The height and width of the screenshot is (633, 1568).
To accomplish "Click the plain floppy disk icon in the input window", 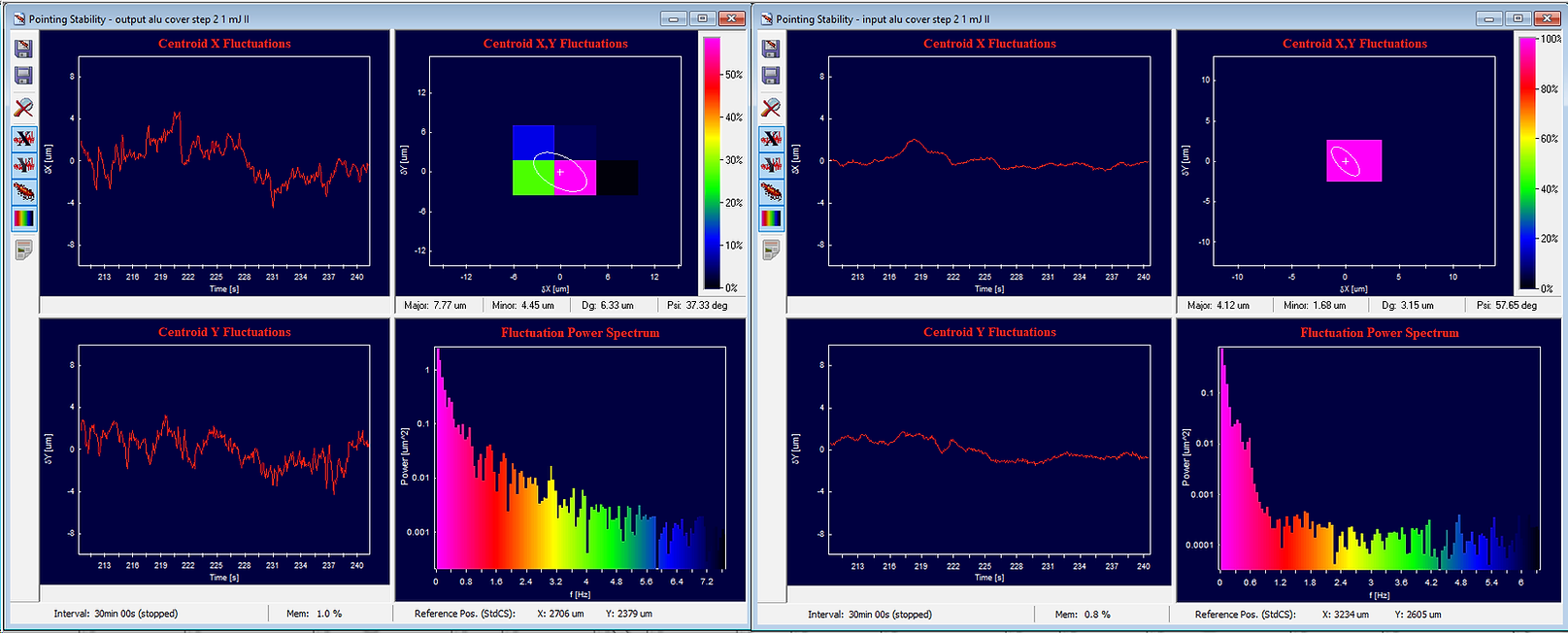I will click(771, 76).
